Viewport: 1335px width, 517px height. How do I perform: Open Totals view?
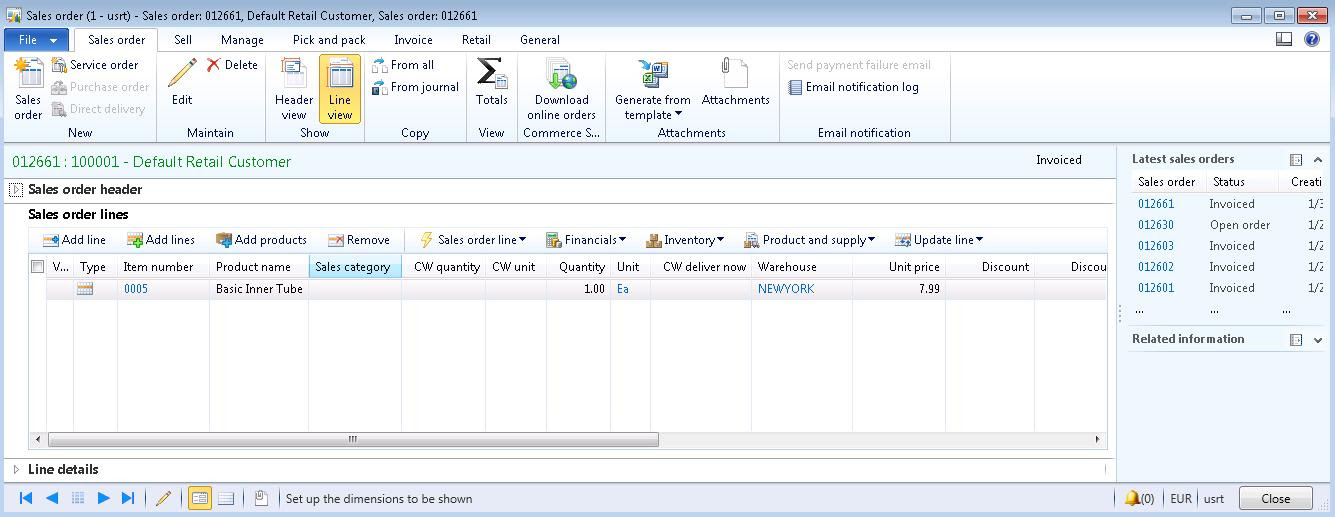coord(491,82)
